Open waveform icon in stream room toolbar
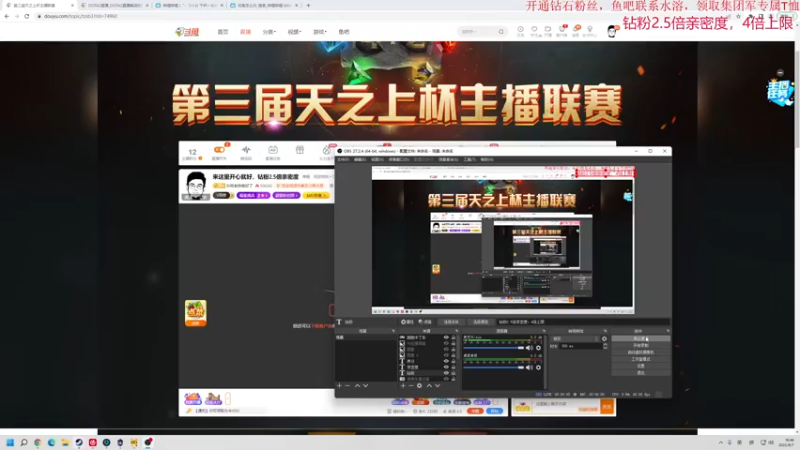Image resolution: width=800 pixels, height=450 pixels. (x=246, y=150)
